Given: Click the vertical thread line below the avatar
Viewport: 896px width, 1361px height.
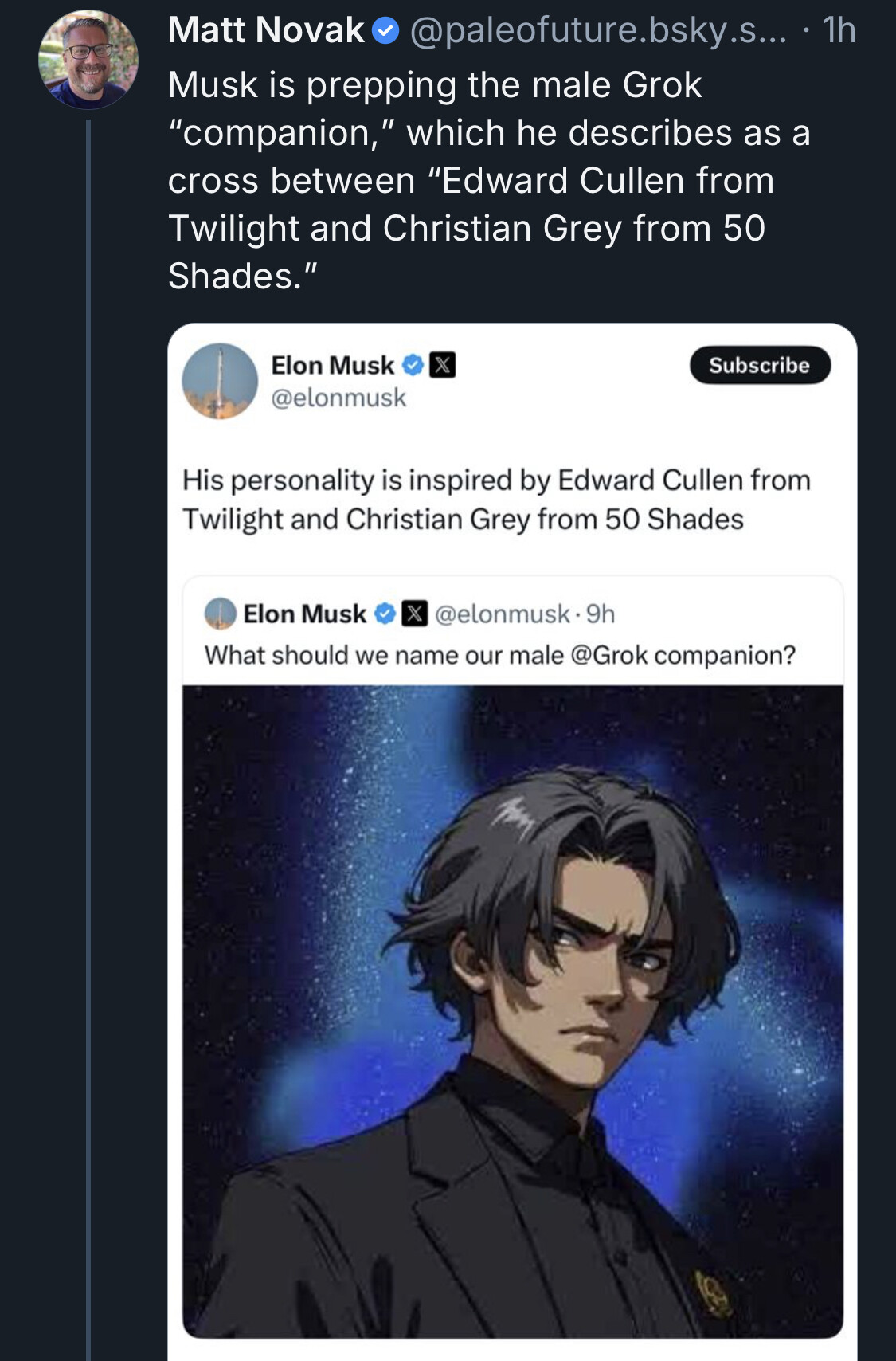Looking at the screenshot, I should tap(88, 717).
